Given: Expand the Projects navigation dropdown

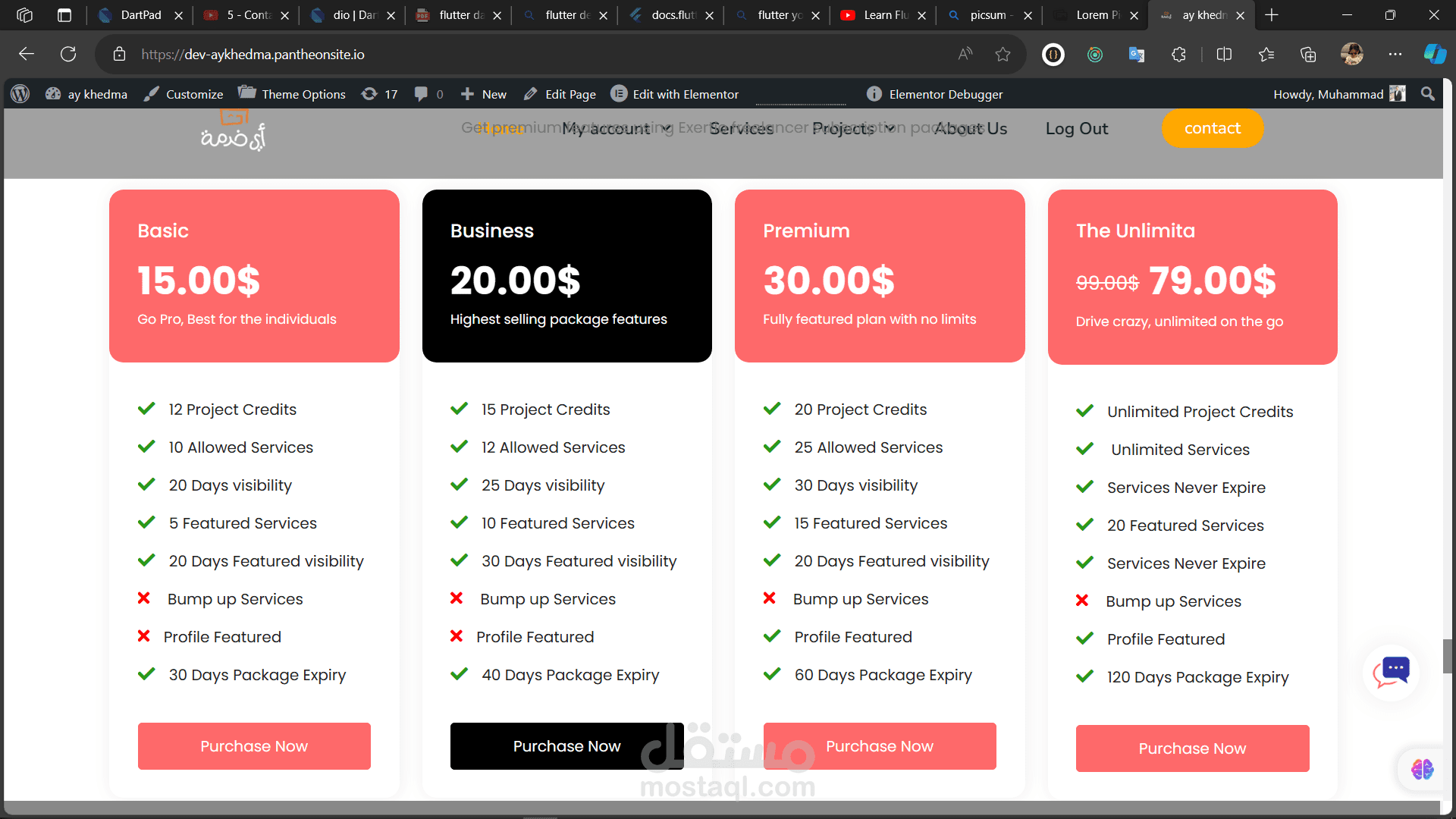Looking at the screenshot, I should click(852, 129).
